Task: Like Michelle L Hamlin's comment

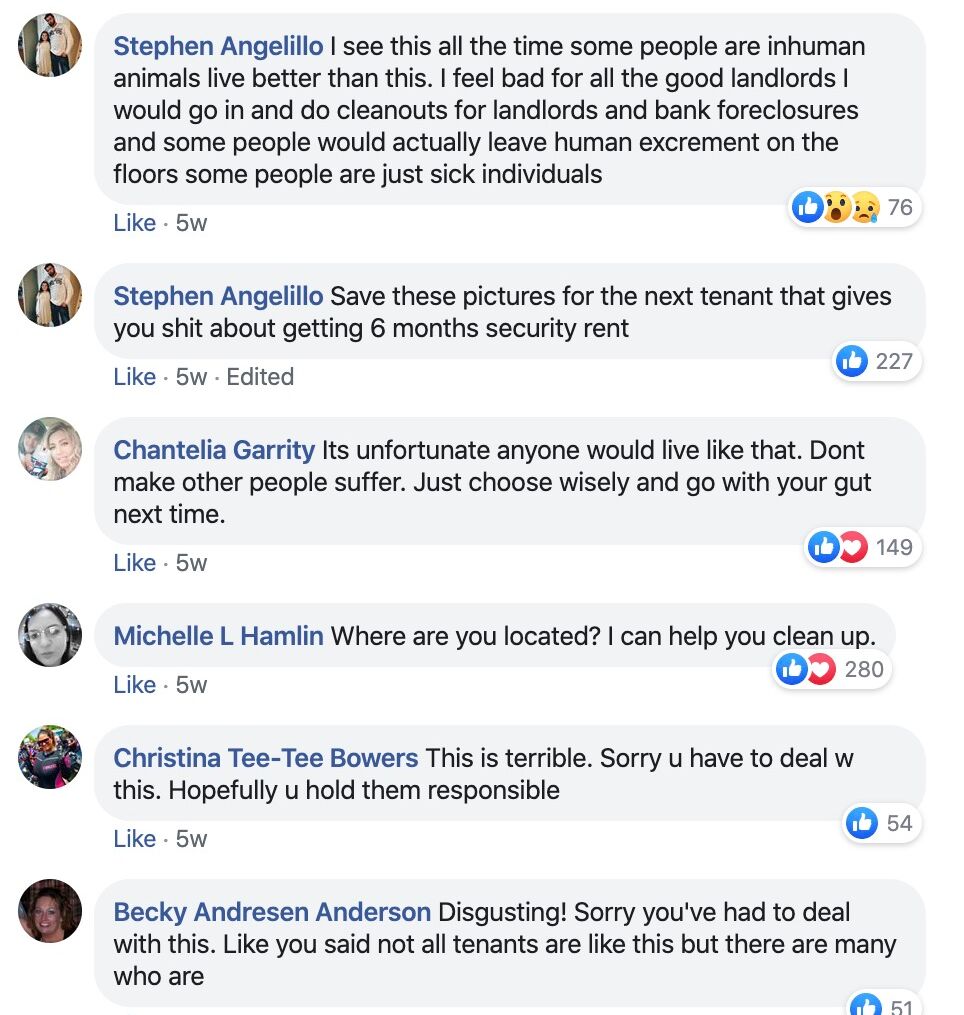Action: (135, 685)
